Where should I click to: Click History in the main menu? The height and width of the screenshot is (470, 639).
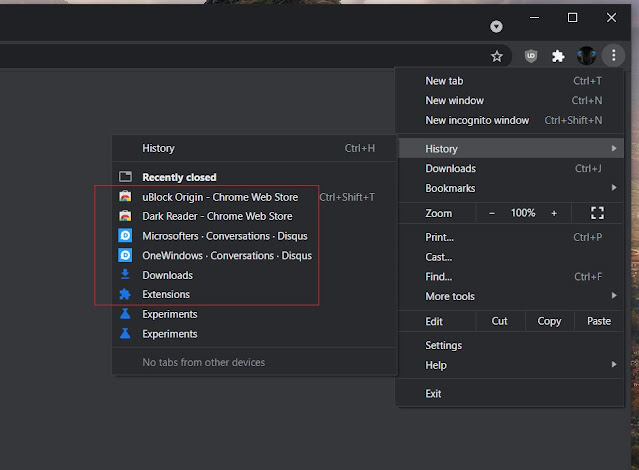pyautogui.click(x=509, y=149)
